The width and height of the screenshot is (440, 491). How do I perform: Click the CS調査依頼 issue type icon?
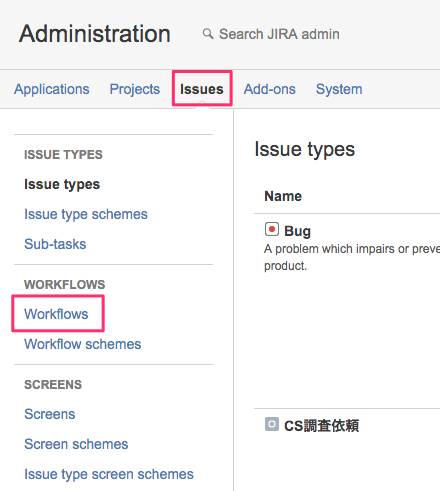(272, 424)
